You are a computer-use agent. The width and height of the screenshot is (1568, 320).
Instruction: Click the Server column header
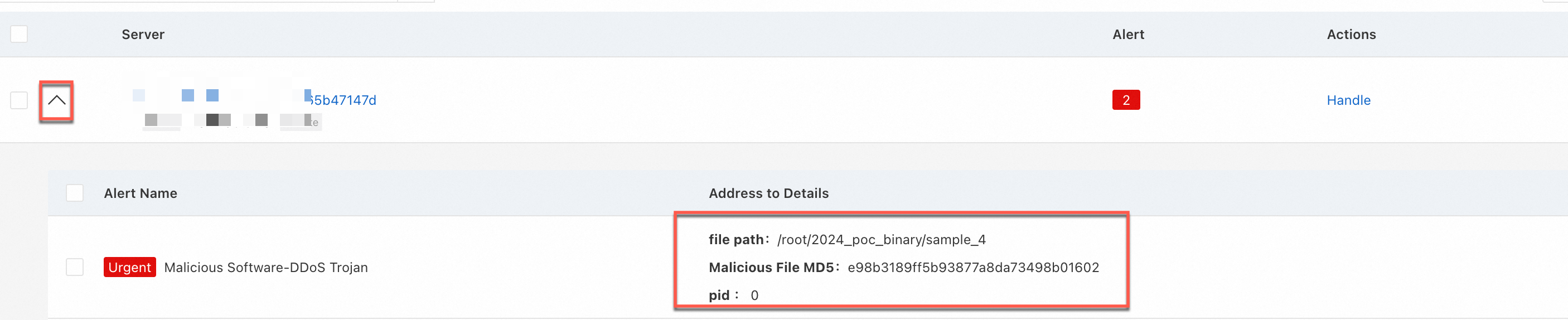pyautogui.click(x=143, y=35)
